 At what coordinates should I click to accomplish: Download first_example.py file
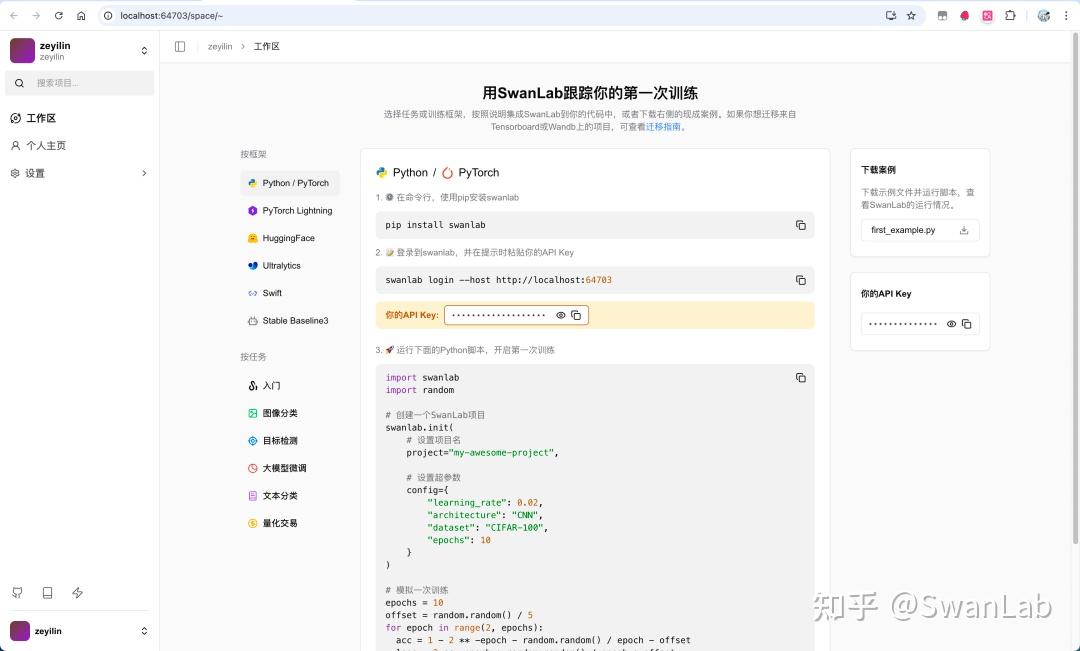click(x=964, y=230)
